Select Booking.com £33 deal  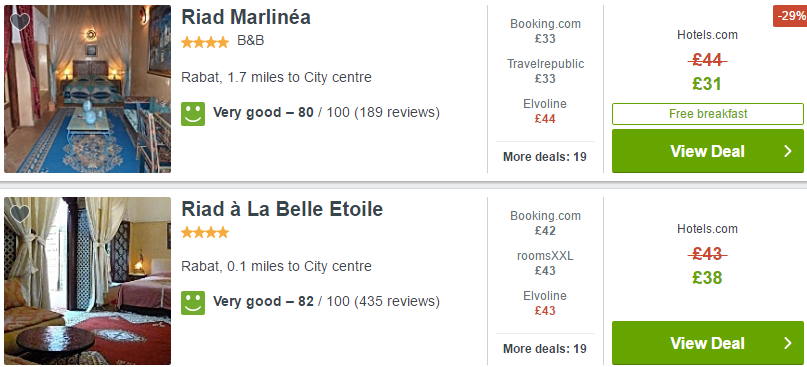point(545,31)
